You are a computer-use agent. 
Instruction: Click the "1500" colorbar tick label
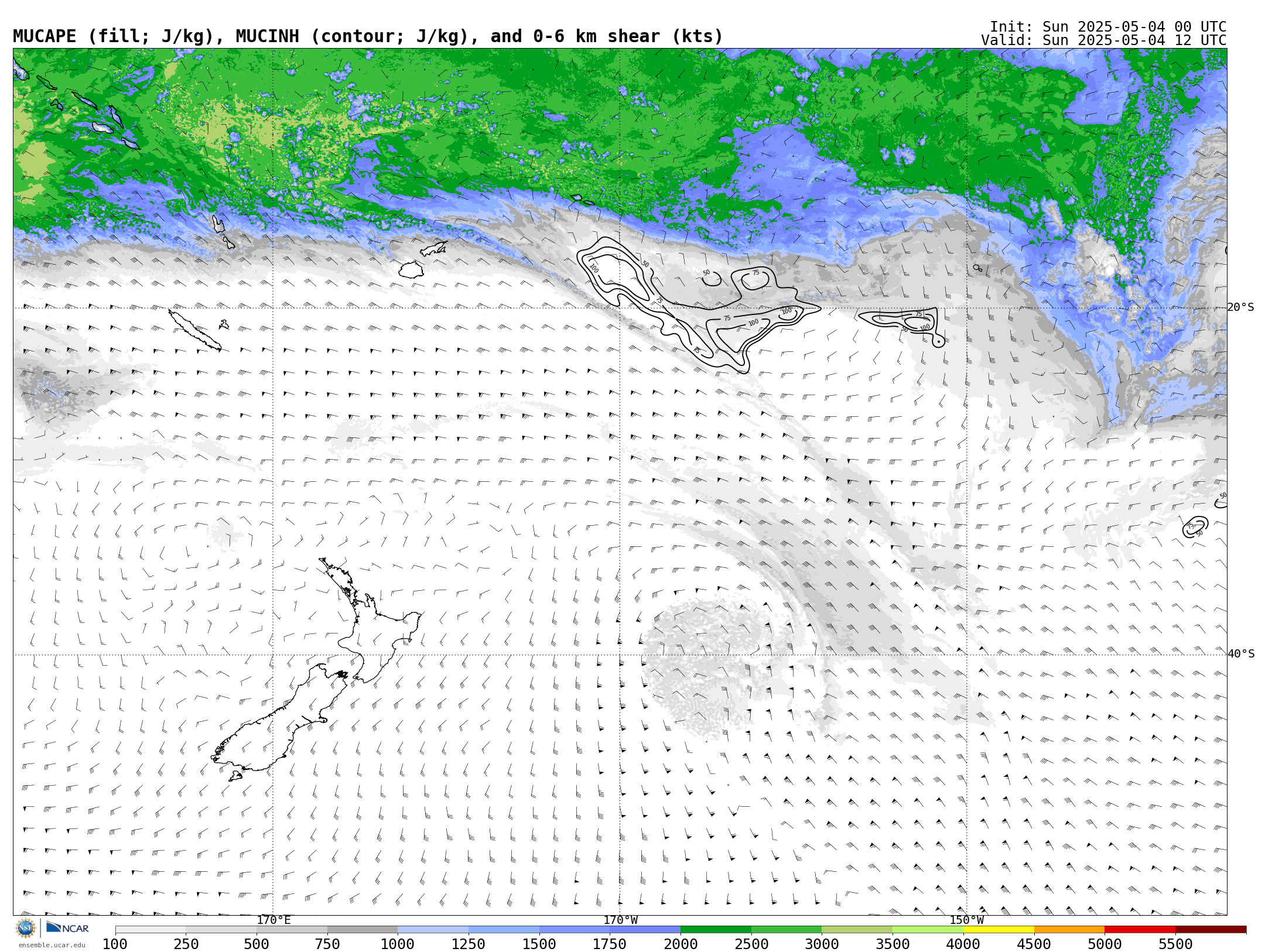point(539,944)
